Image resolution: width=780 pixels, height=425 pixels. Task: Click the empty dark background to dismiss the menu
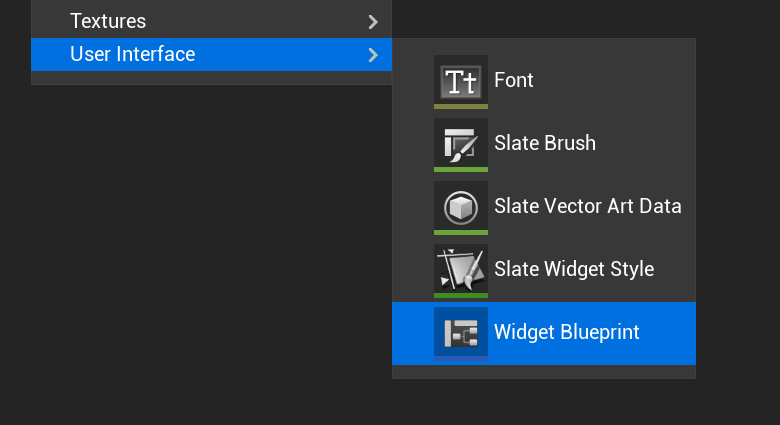point(200,250)
